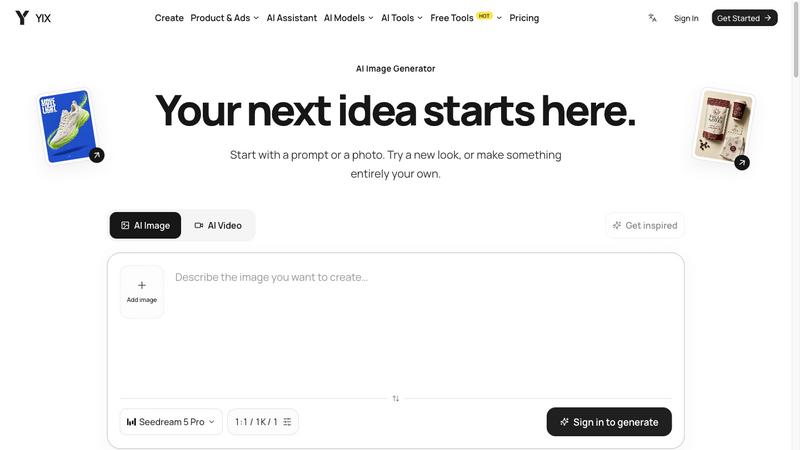Expand the AI Models dropdown
This screenshot has width=800, height=450.
point(348,18)
